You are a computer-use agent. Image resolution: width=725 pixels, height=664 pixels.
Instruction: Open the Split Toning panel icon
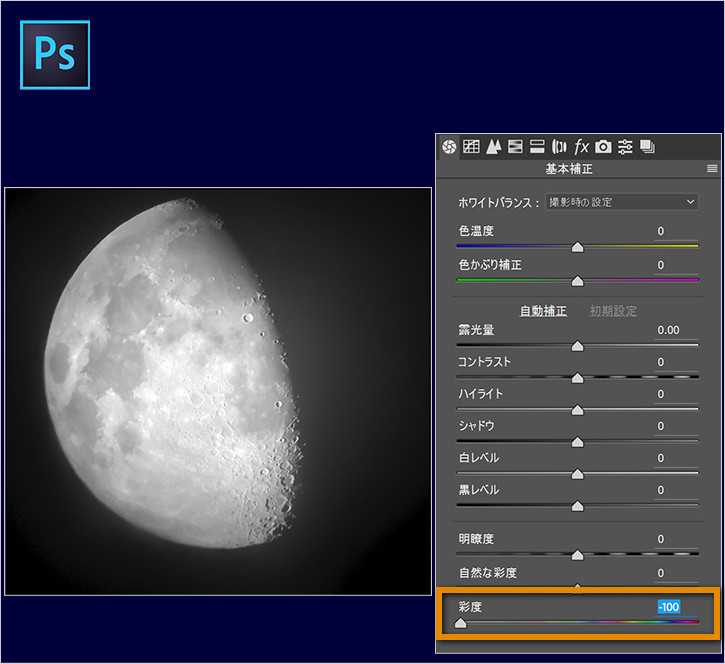537,147
